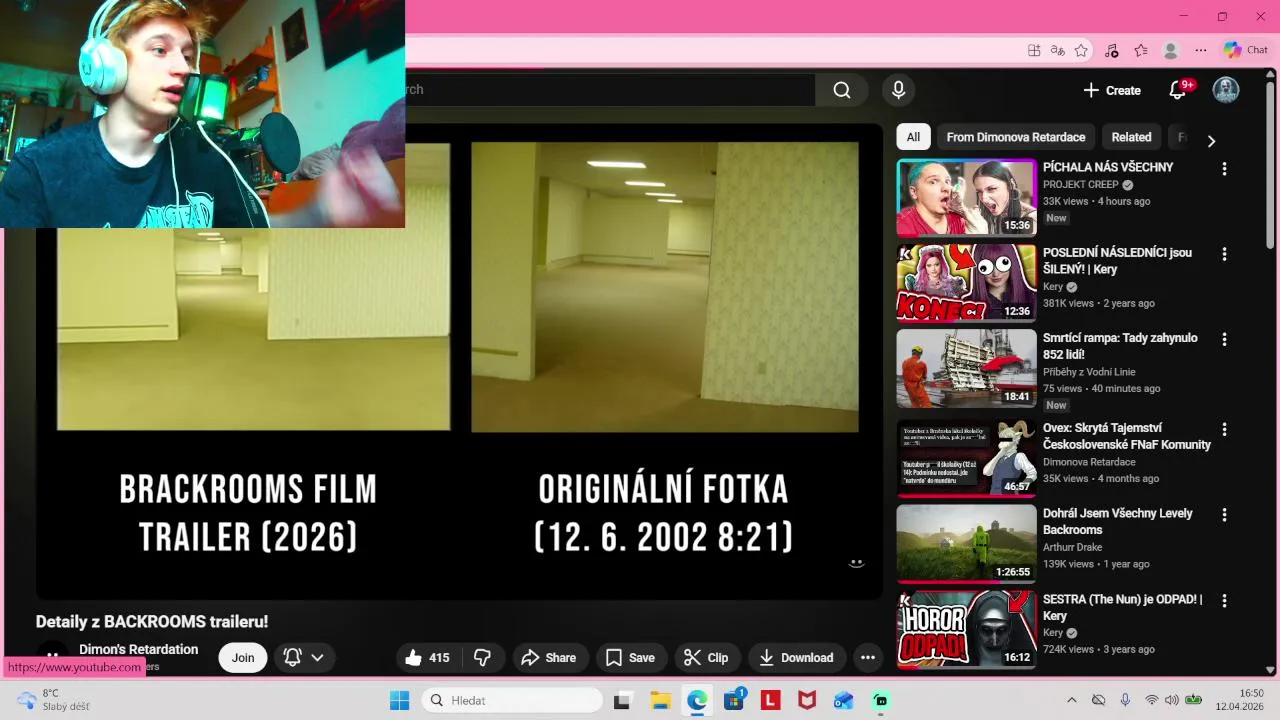The image size is (1280, 720).
Task: Open more actions next to Download
Action: coord(868,657)
